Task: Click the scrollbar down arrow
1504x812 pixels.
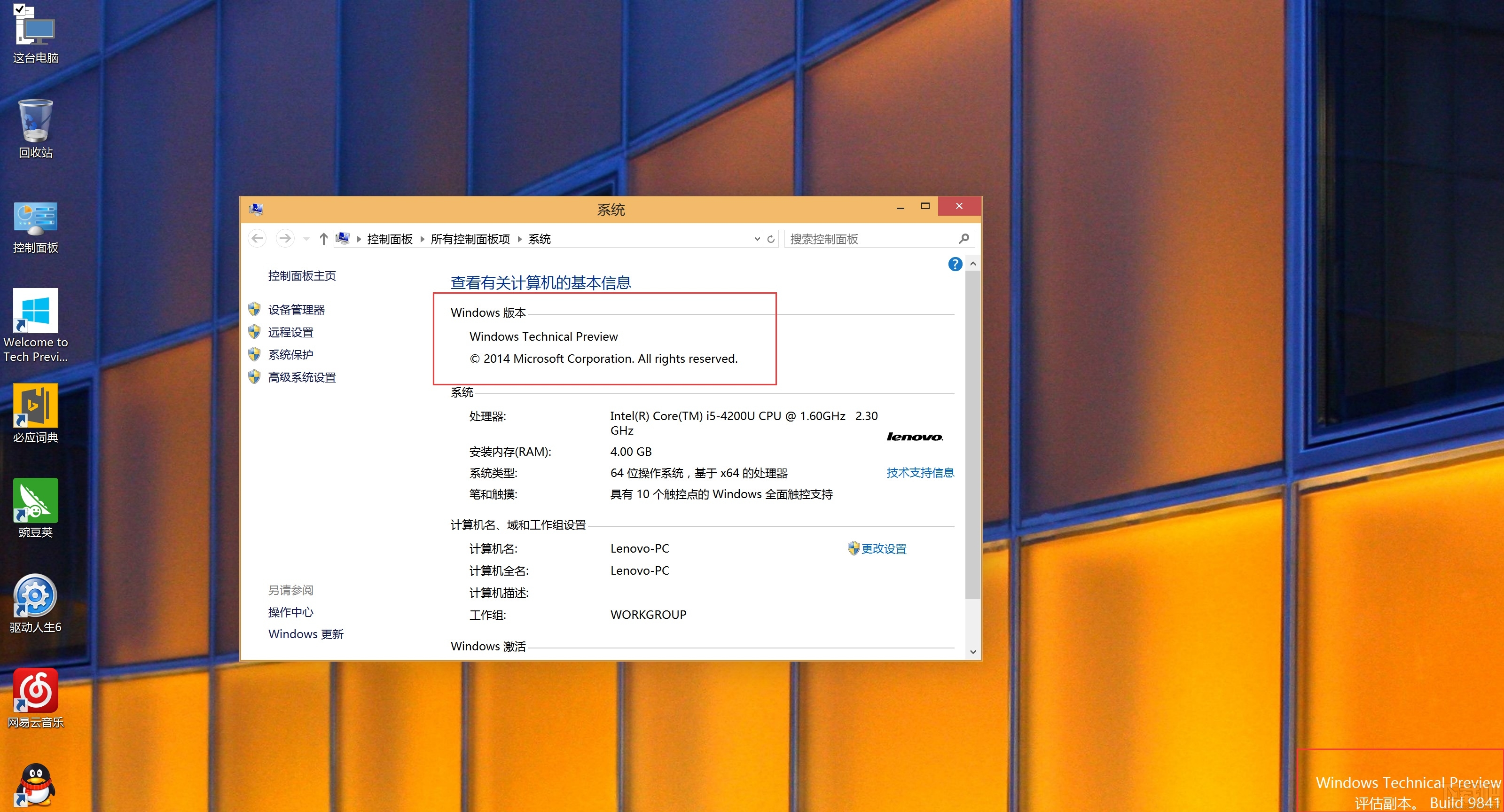Action: point(973,651)
